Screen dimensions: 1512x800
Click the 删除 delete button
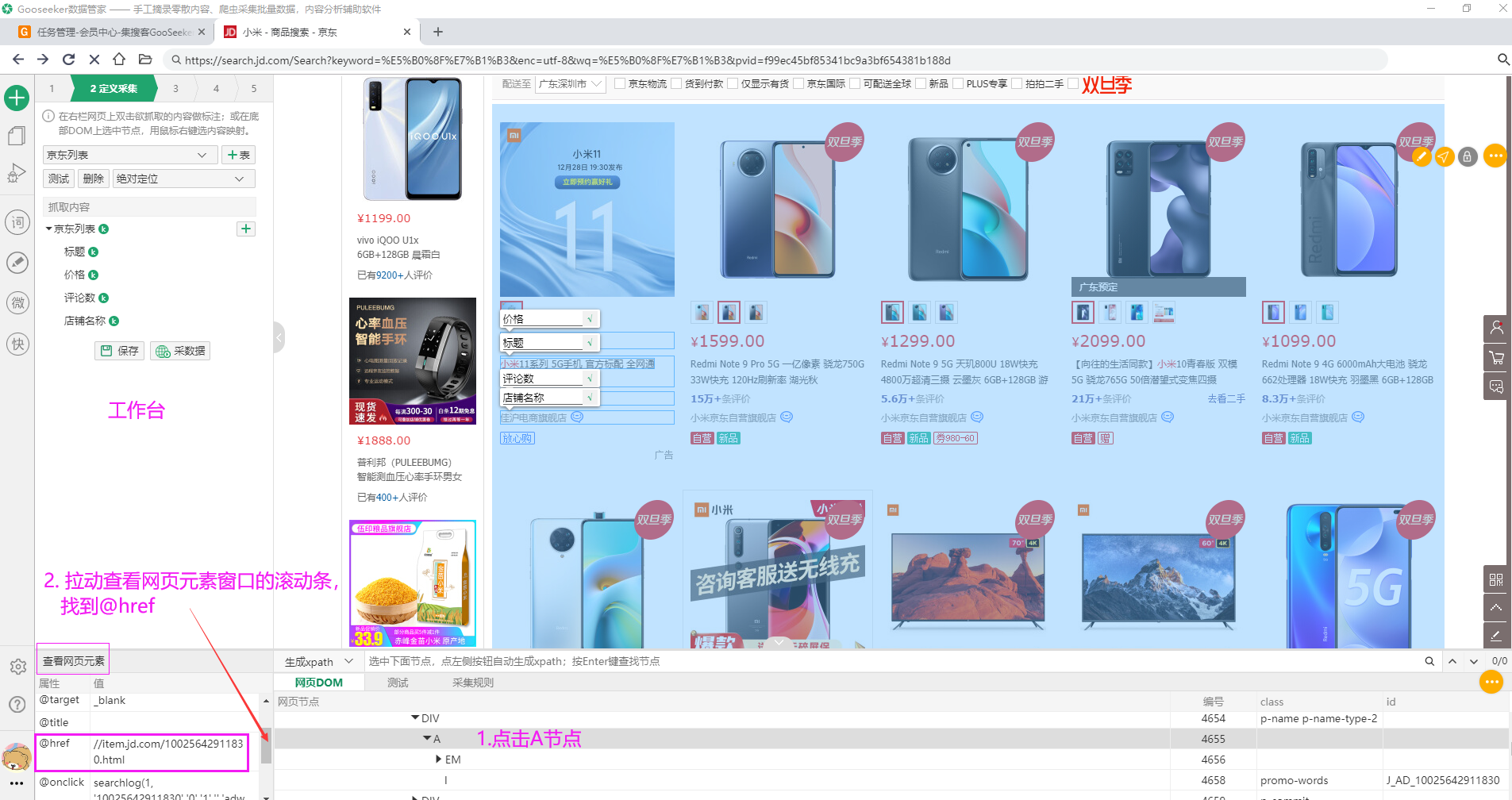pyautogui.click(x=93, y=179)
